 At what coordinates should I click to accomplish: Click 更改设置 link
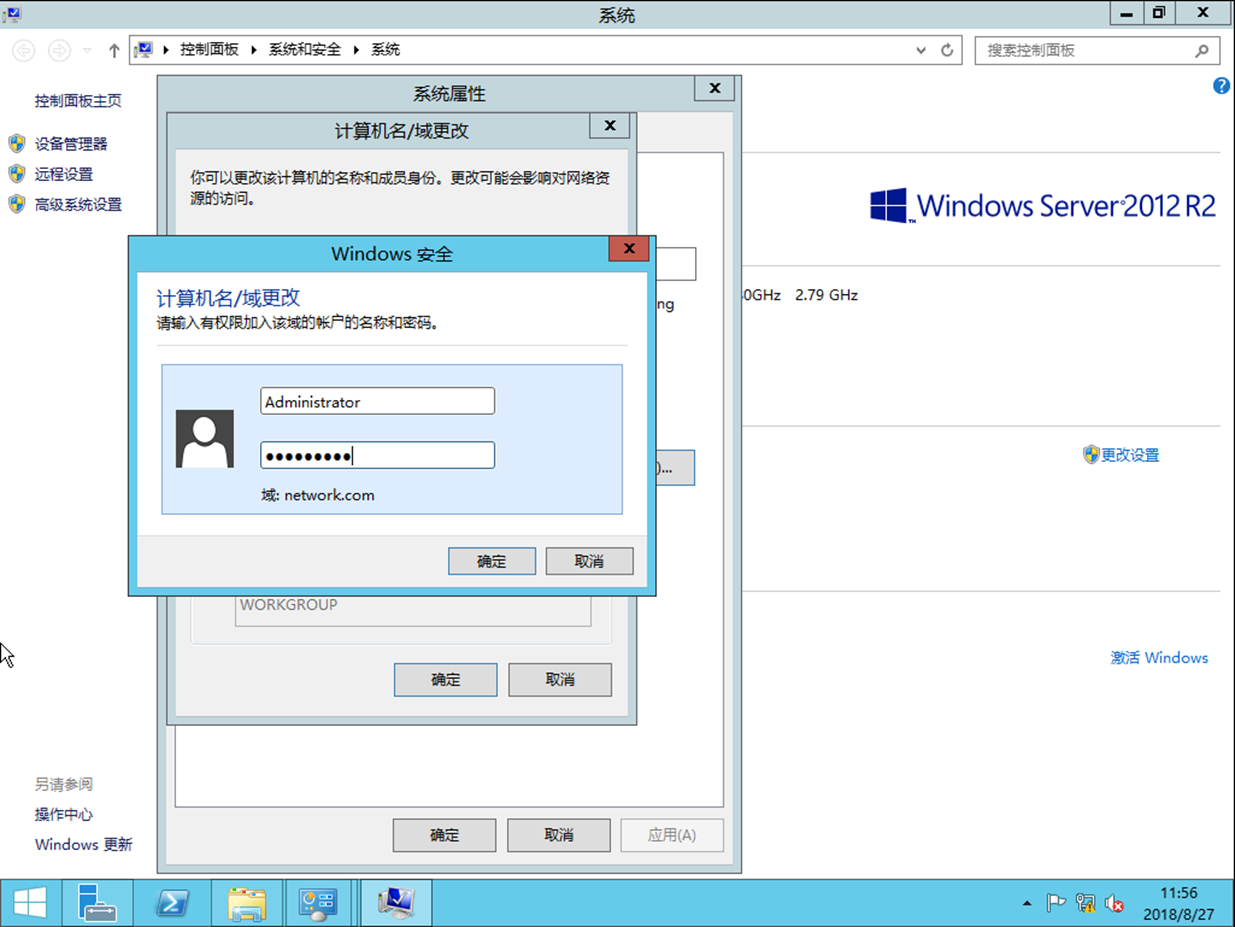tap(1130, 455)
